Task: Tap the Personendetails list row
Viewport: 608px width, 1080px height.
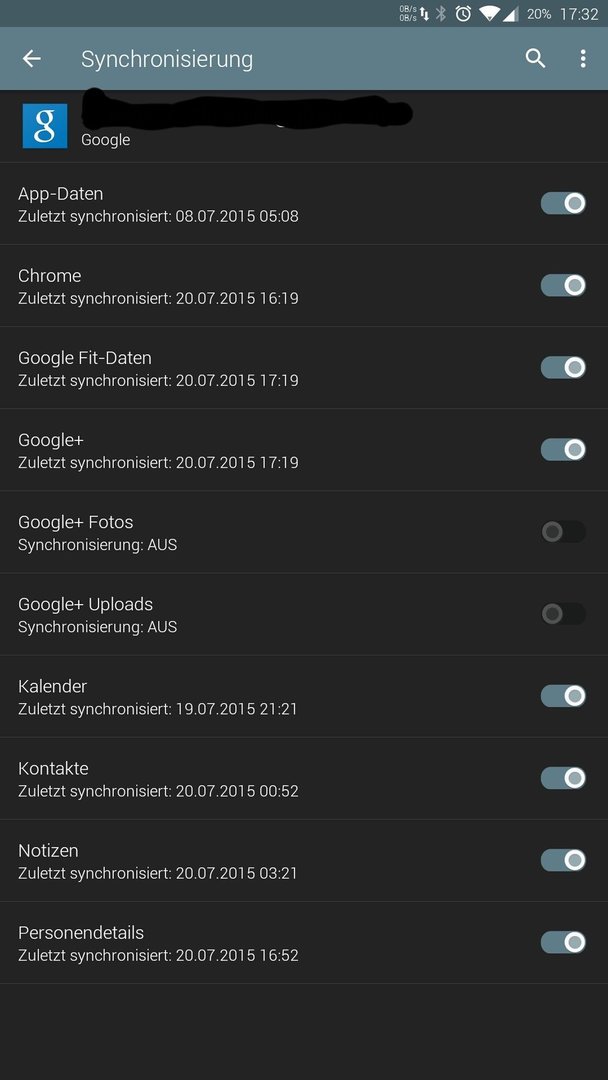Action: coord(304,942)
